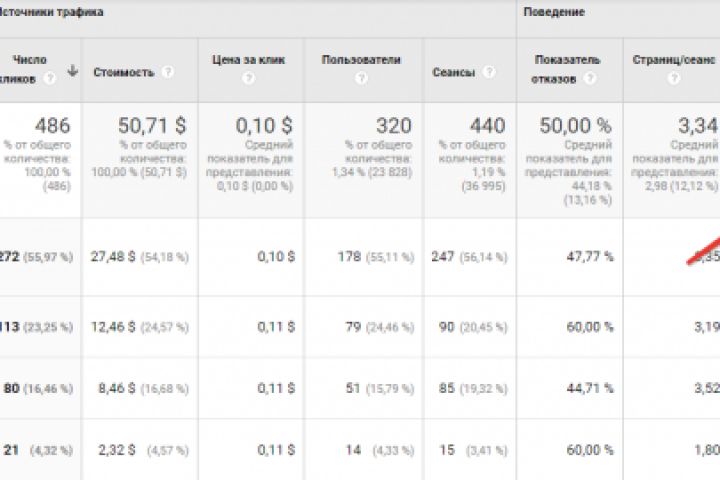Sort table by Сеансы header
The height and width of the screenshot is (480, 720).
coord(453,72)
